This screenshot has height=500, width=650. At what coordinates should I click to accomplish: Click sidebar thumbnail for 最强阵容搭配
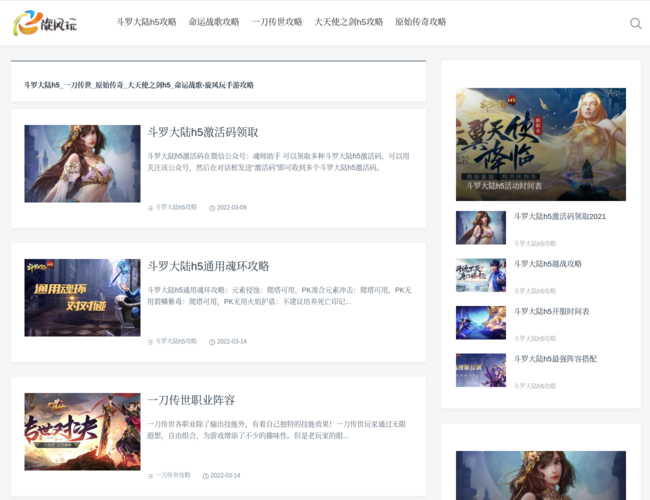(481, 370)
